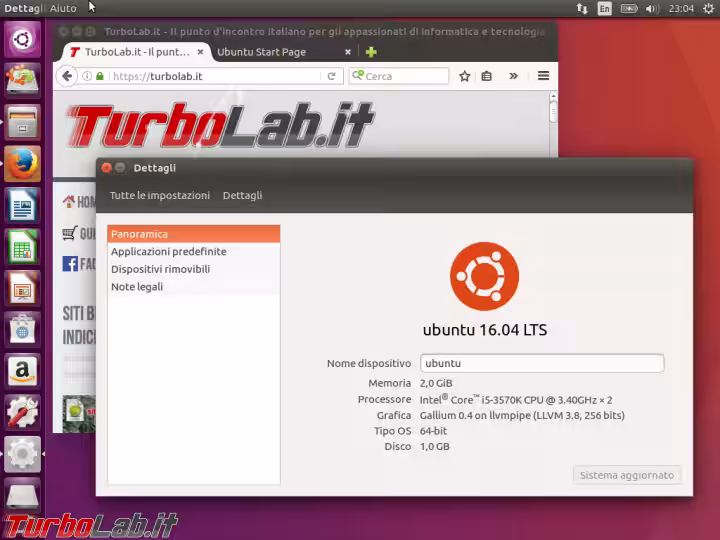Click the disk value 1,0 GB
This screenshot has height=540, width=720.
[434, 446]
